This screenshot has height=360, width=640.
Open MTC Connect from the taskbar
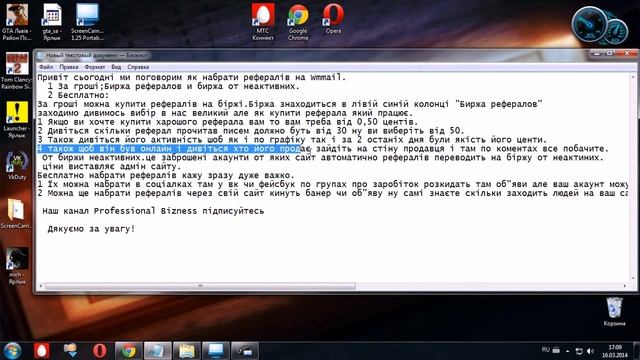tap(41, 351)
